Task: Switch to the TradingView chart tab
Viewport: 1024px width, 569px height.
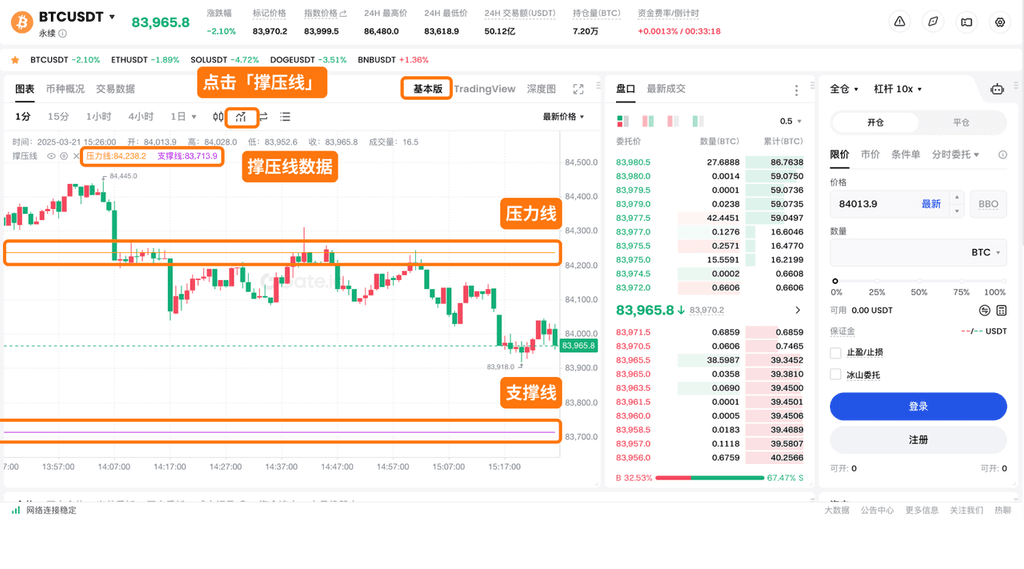Action: click(x=485, y=89)
